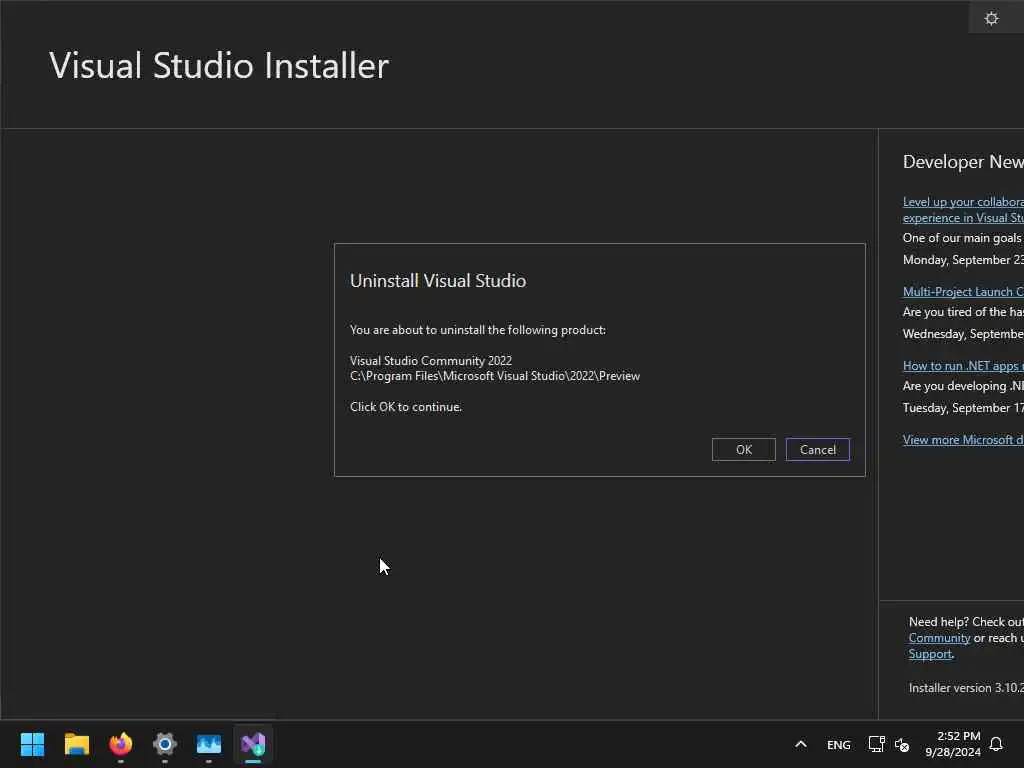
Task: Show hidden system tray icons
Action: click(801, 744)
